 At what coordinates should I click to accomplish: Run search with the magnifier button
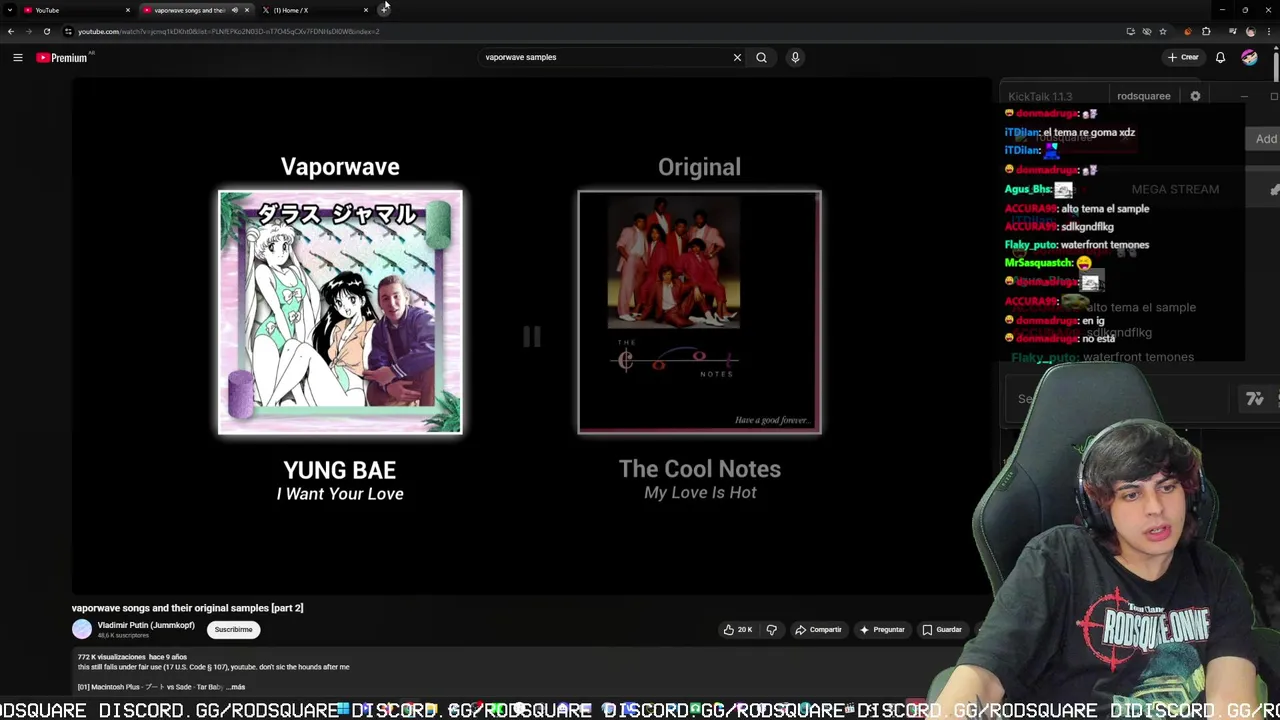point(761,58)
